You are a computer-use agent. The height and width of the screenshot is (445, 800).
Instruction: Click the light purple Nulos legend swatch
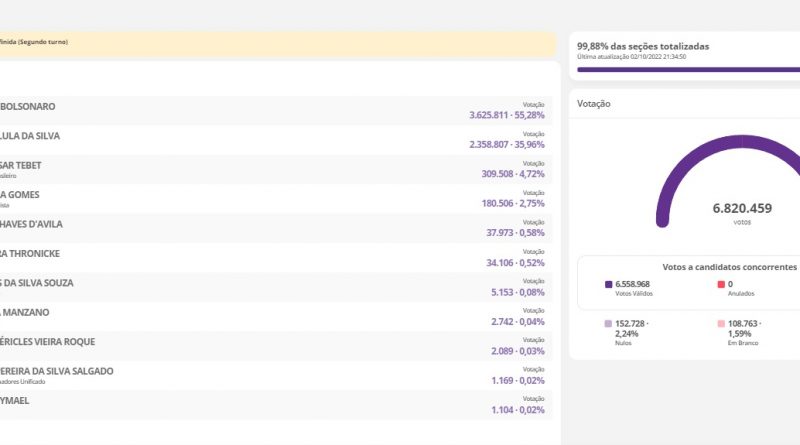tap(609, 324)
